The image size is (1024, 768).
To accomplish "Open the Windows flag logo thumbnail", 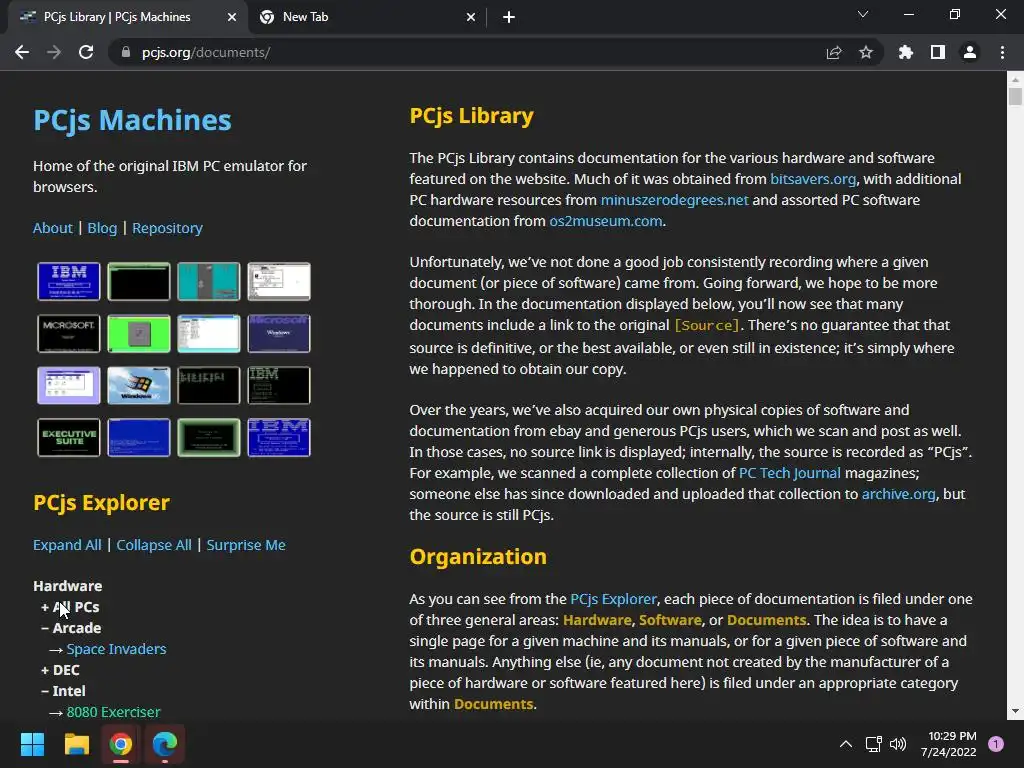I will click(138, 385).
